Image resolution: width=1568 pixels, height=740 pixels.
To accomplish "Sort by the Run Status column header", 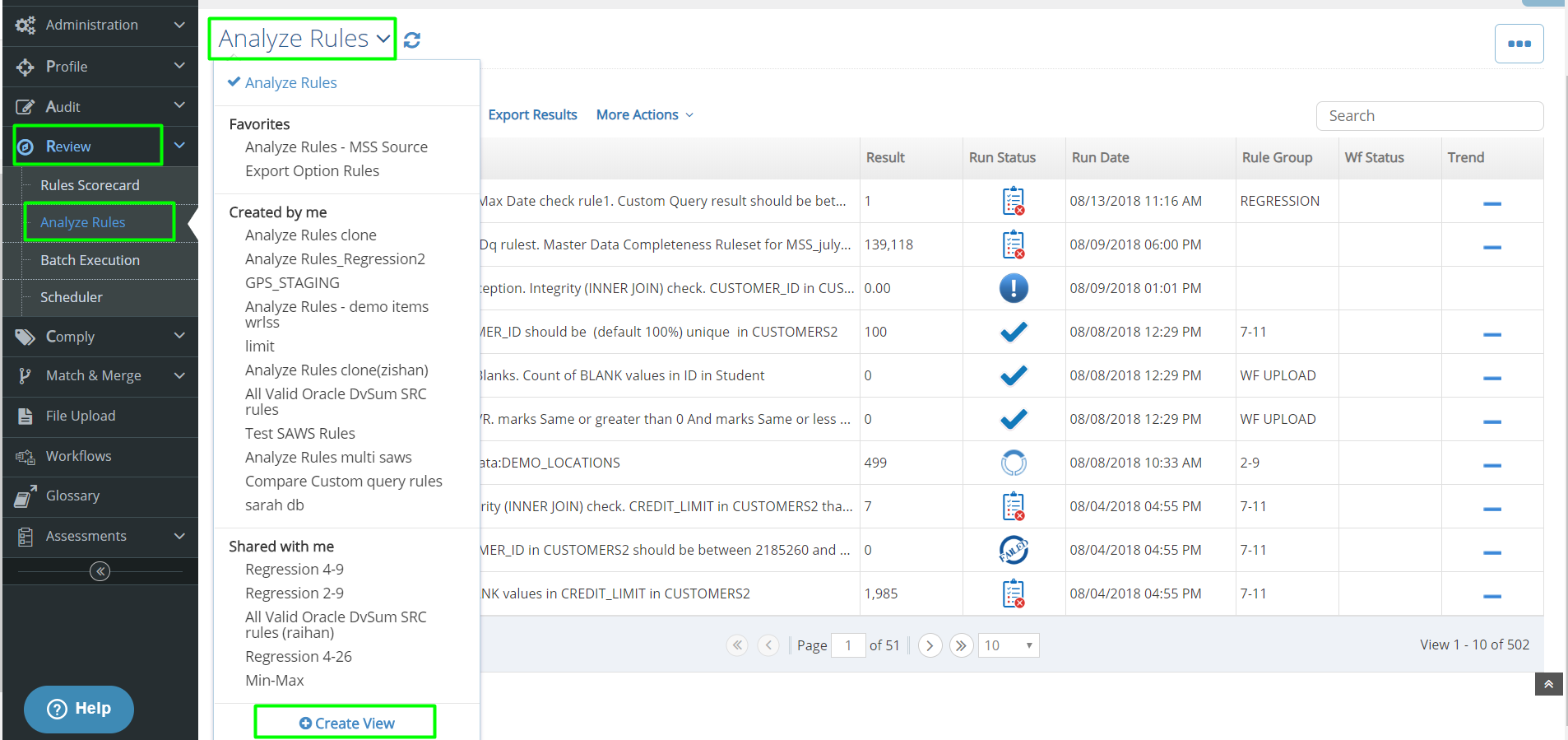I will pos(1002,157).
